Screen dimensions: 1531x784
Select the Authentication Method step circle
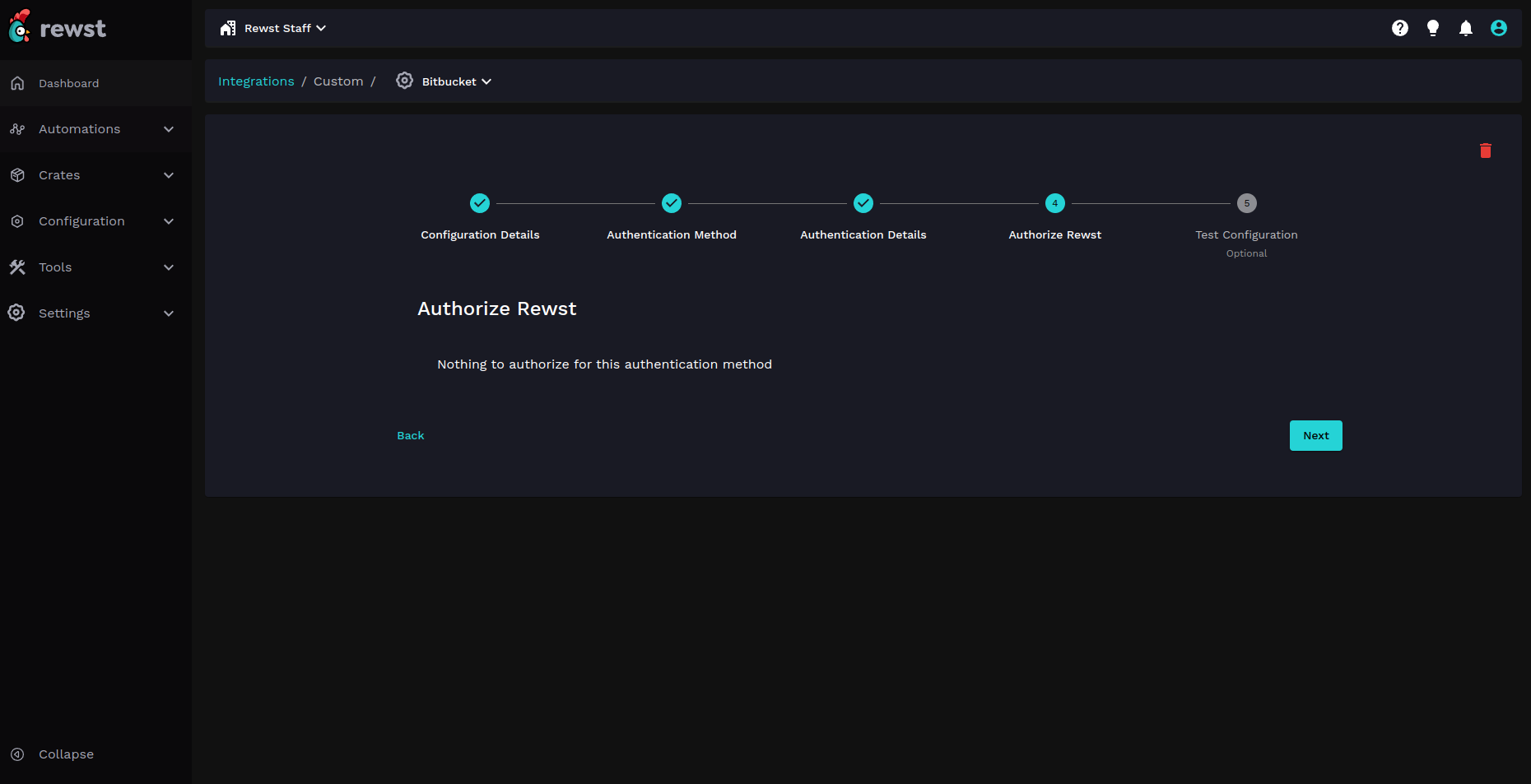pyautogui.click(x=672, y=203)
